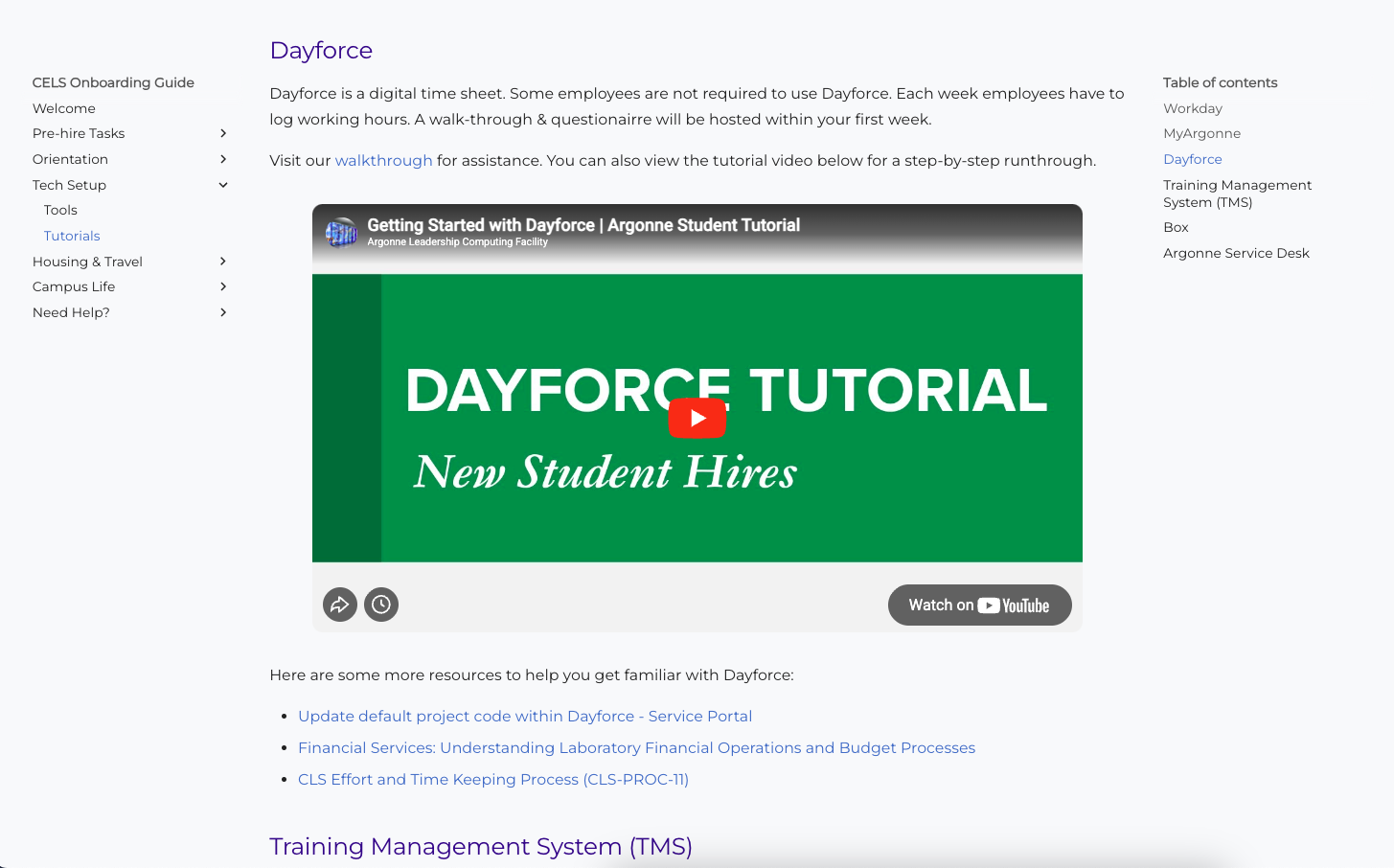
Task: Open Update default project code link
Action: tap(524, 716)
